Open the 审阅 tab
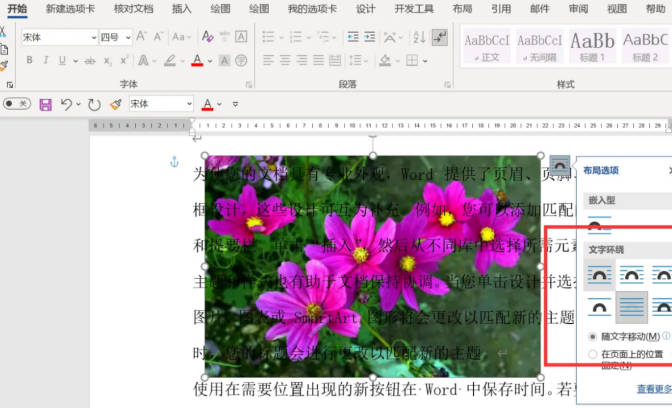672x408 pixels. 579,9
